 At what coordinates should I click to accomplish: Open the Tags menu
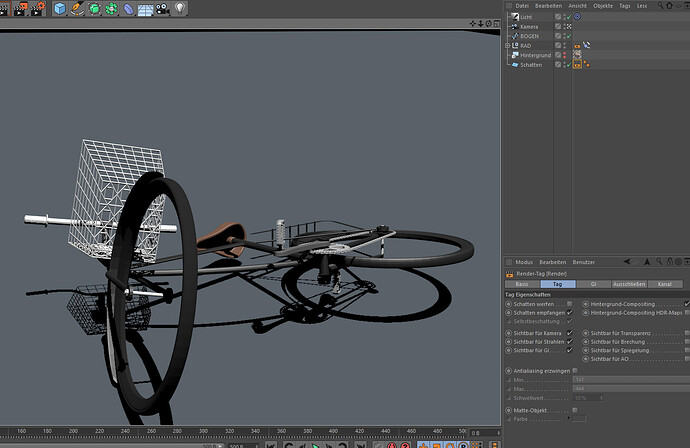(624, 6)
